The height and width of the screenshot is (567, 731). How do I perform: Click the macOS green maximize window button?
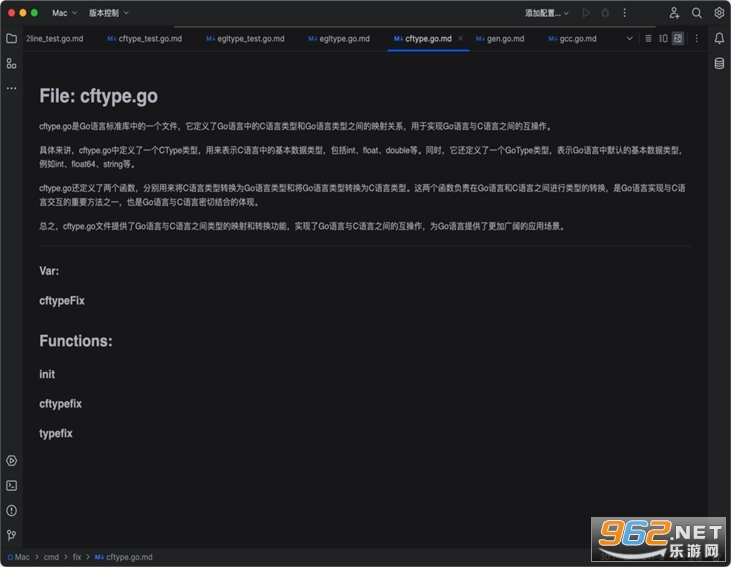[34, 13]
